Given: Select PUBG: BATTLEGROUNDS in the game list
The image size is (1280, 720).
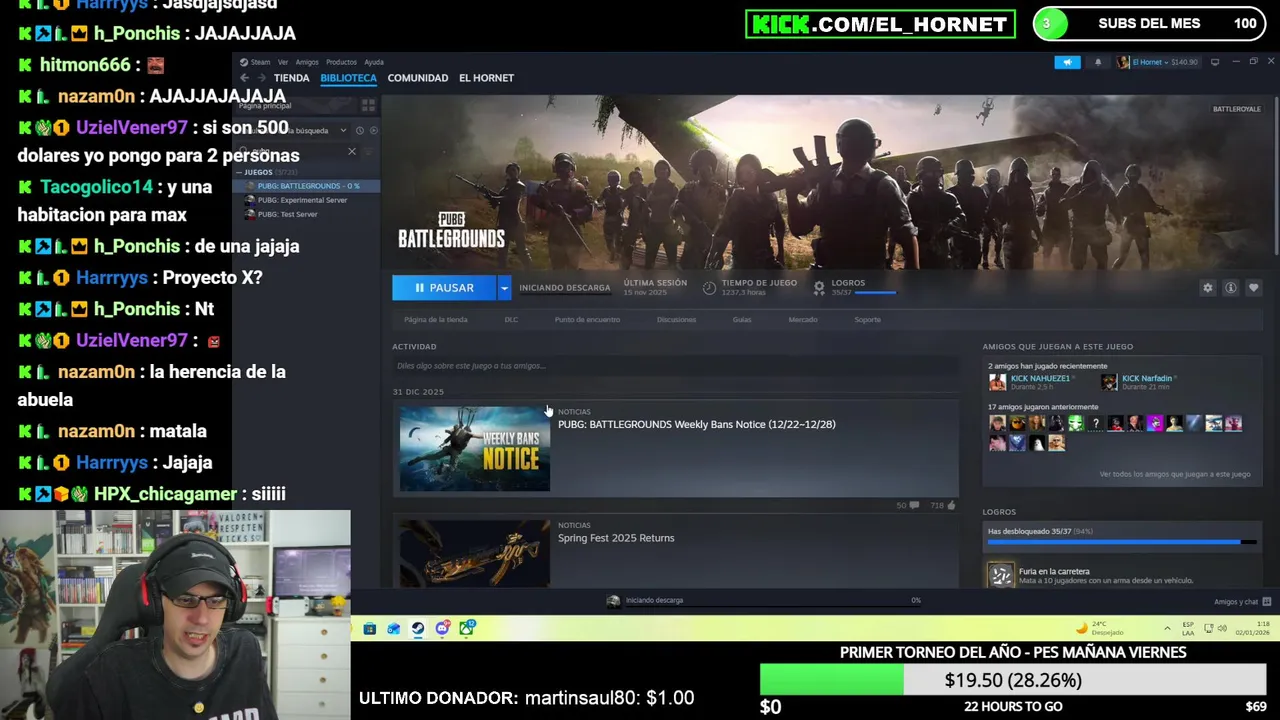Looking at the screenshot, I should click(306, 186).
